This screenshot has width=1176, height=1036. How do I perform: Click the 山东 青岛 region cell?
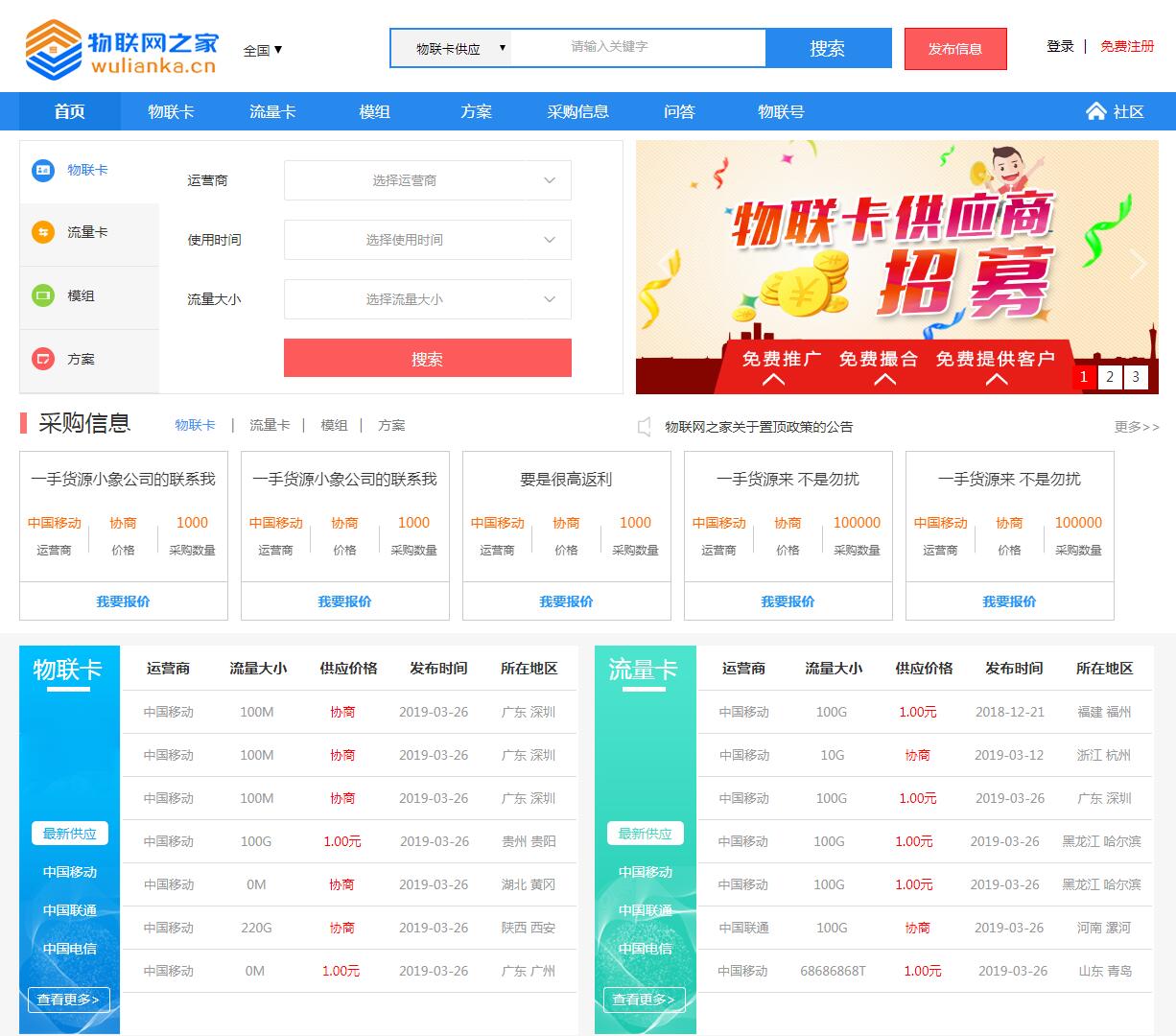tap(1105, 971)
